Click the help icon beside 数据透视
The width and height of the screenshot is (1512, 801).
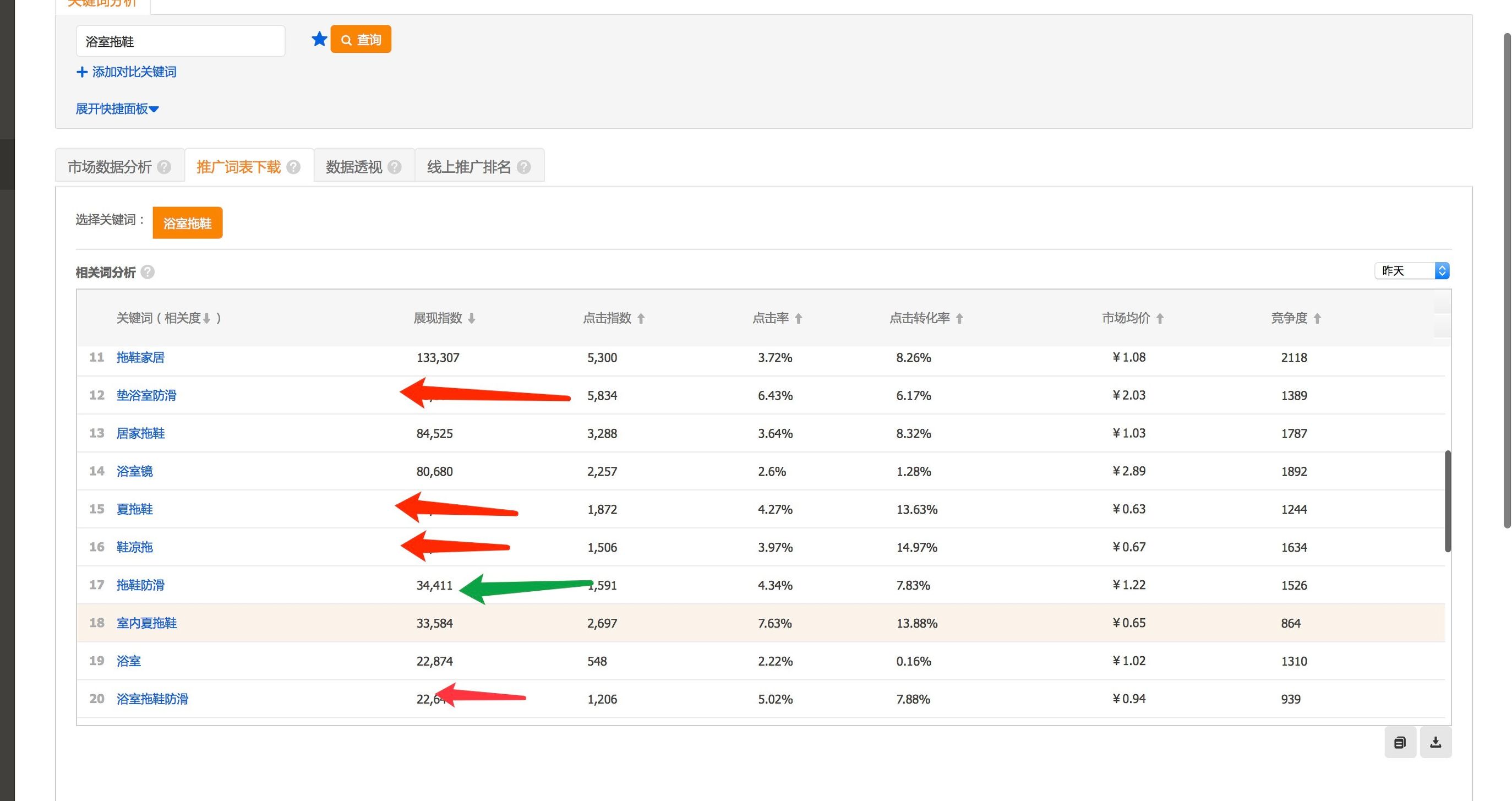[396, 166]
